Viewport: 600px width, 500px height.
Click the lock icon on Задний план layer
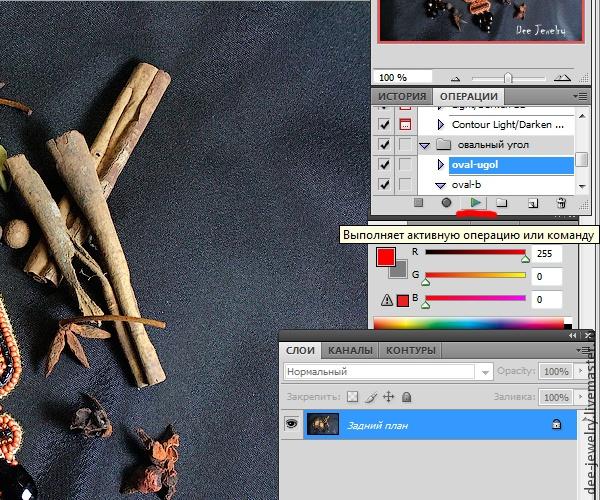click(x=556, y=425)
